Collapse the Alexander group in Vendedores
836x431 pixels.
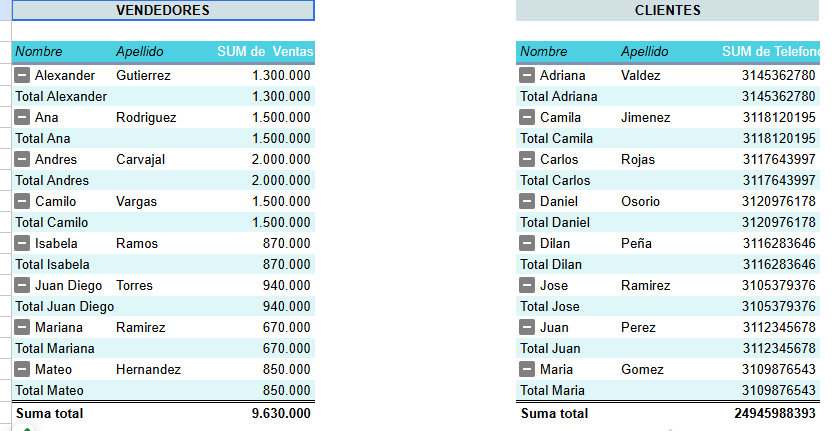point(22,75)
